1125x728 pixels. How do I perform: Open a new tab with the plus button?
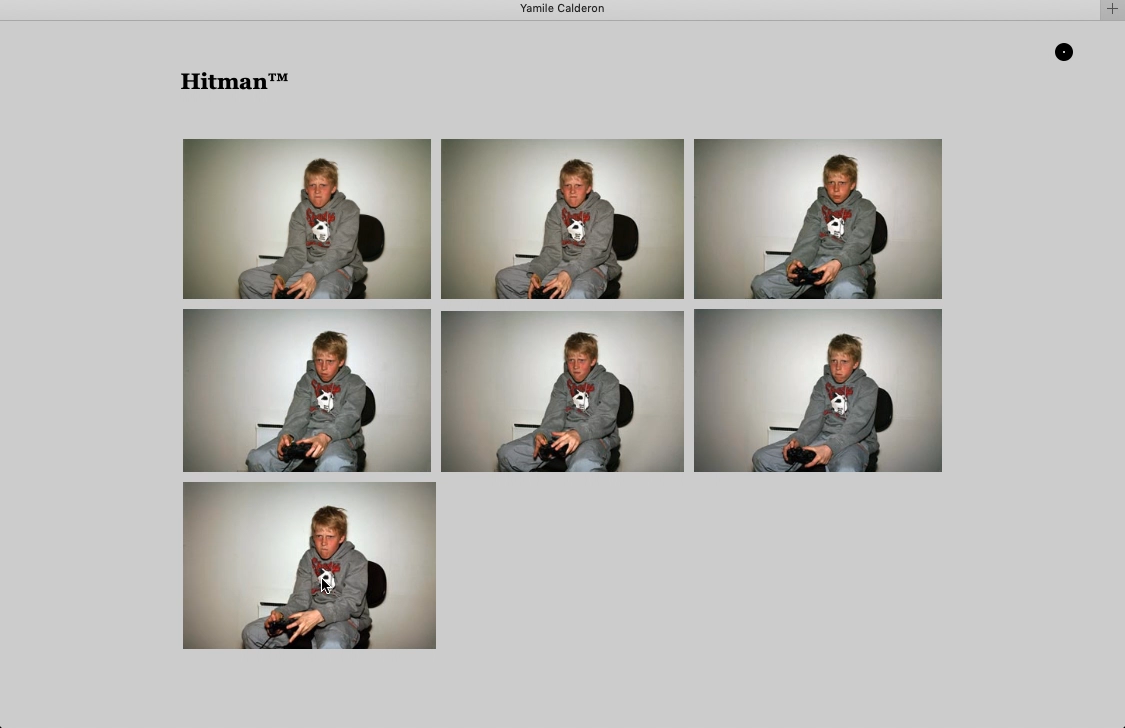1112,9
